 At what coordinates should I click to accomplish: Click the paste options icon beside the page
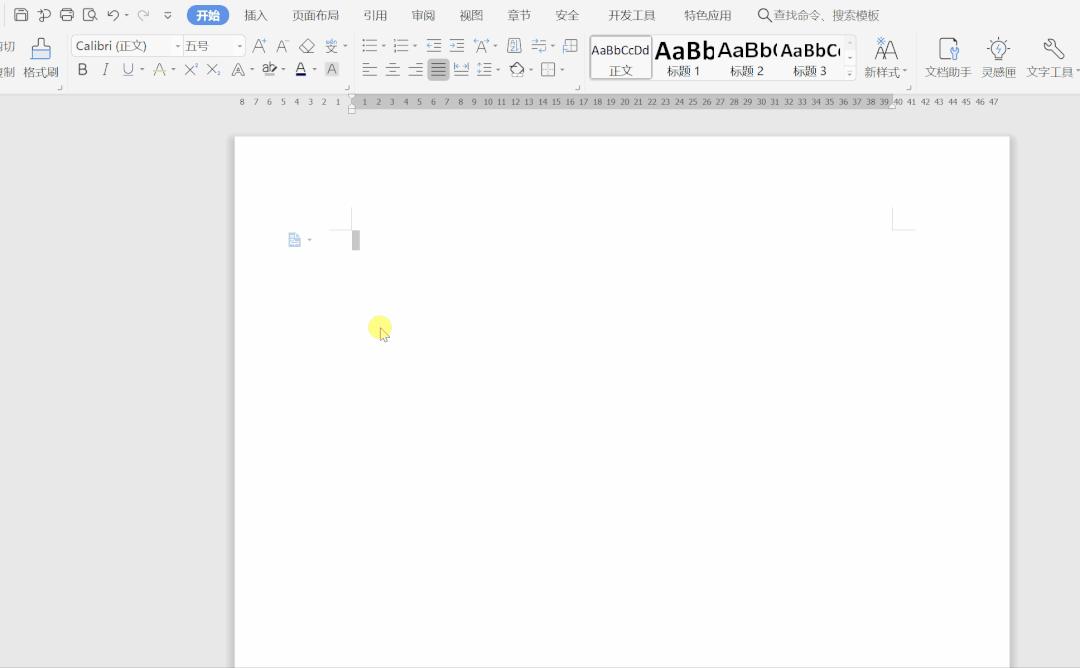click(295, 240)
